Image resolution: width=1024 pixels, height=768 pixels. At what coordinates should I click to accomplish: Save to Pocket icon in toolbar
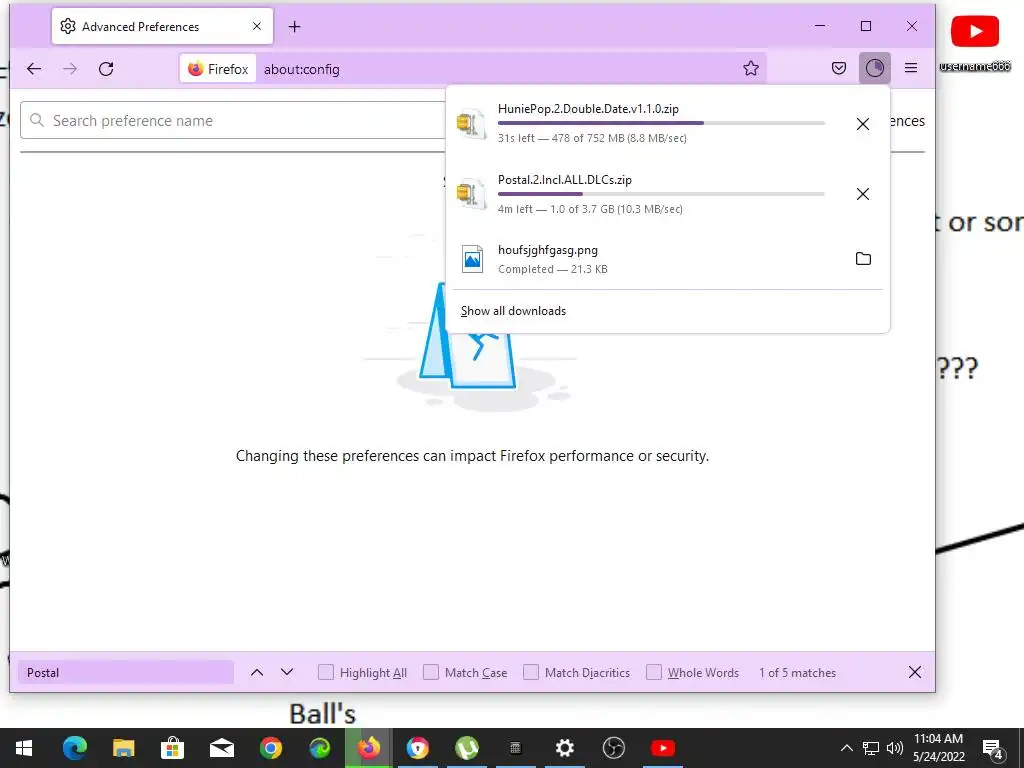(839, 68)
